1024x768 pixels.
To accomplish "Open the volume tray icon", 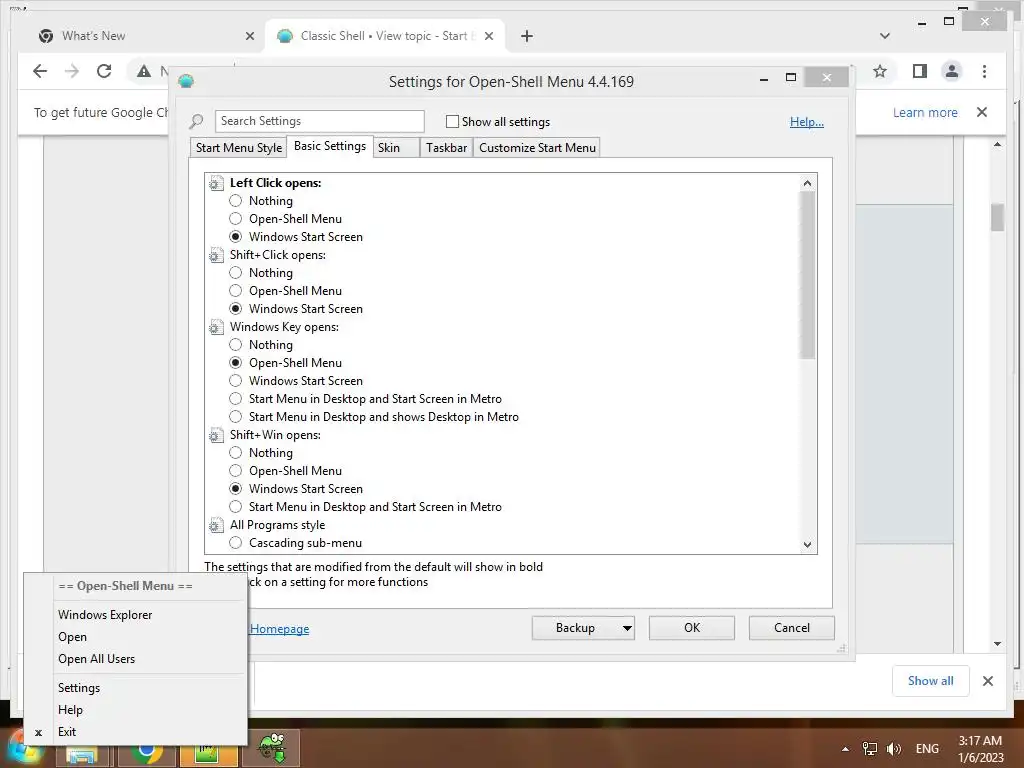I will click(893, 748).
